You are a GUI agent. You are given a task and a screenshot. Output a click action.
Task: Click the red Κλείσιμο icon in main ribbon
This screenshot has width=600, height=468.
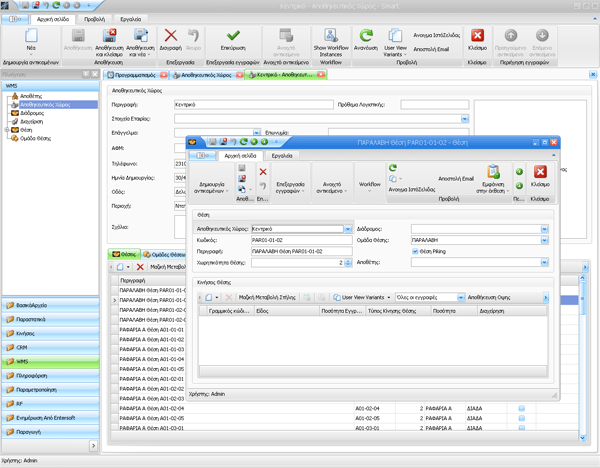[477, 37]
